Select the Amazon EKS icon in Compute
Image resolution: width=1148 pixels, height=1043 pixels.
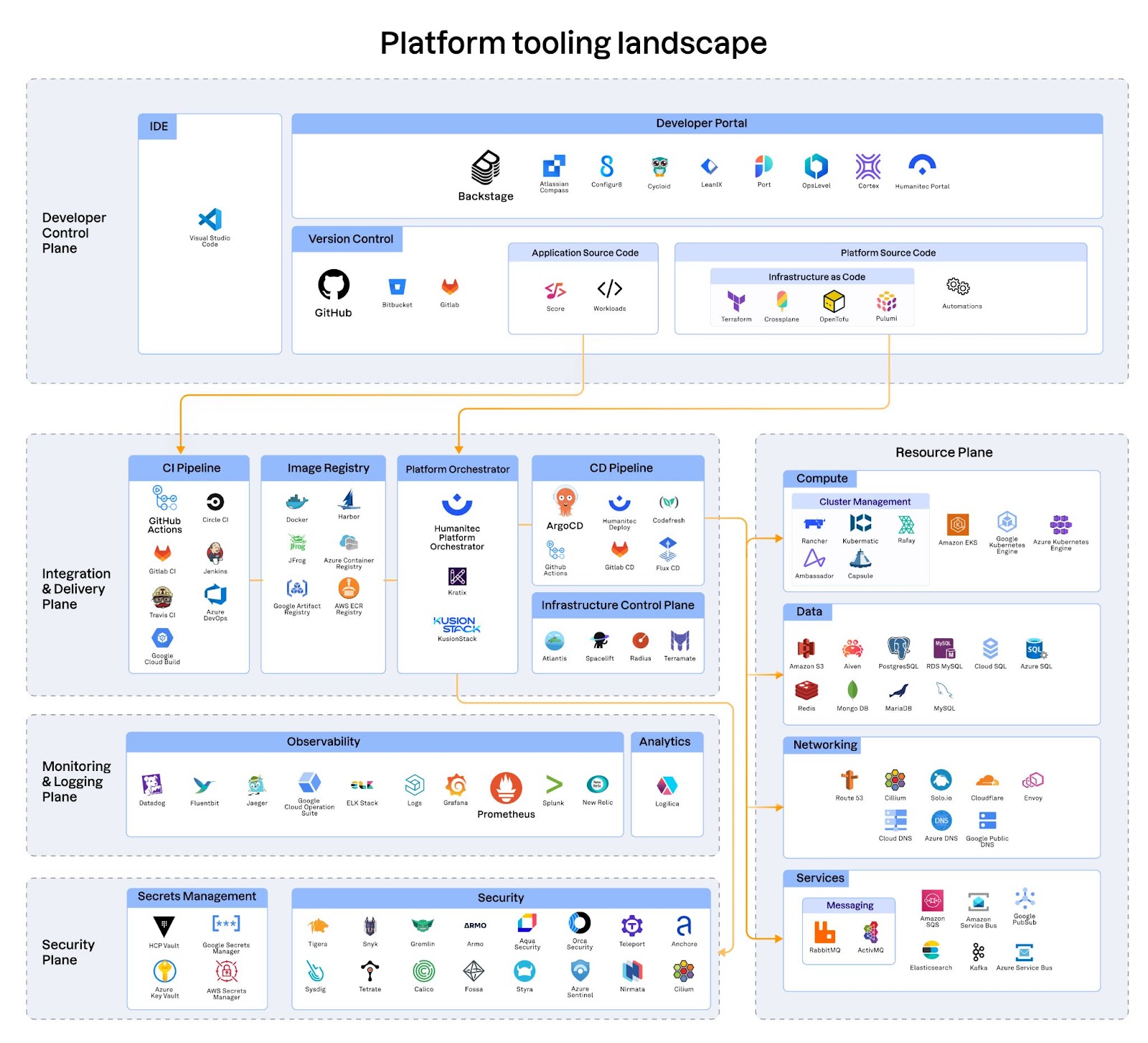(958, 525)
